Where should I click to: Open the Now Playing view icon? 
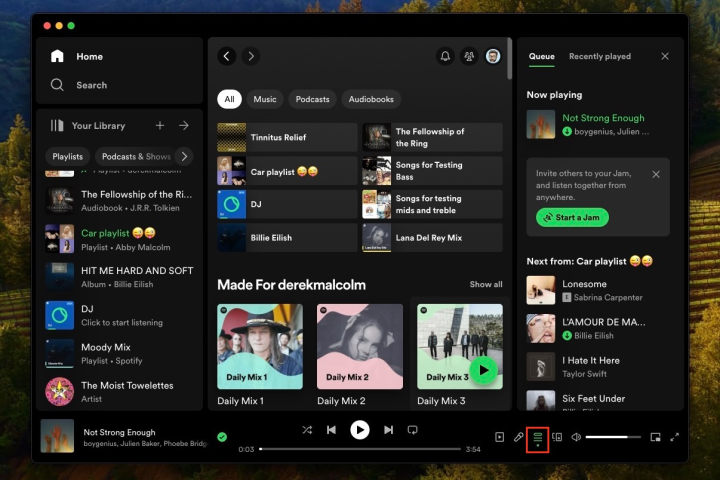[500, 437]
